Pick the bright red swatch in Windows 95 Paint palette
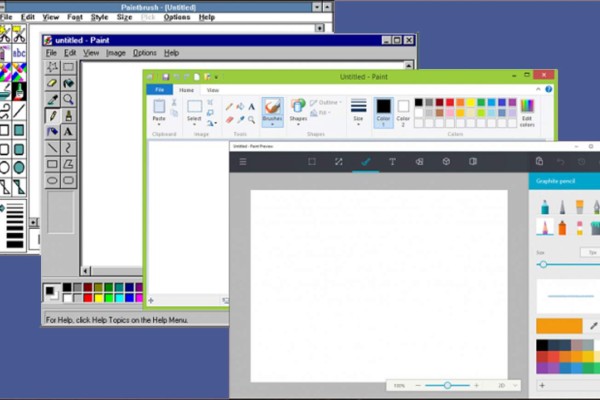The height and width of the screenshot is (400, 600). point(88,297)
